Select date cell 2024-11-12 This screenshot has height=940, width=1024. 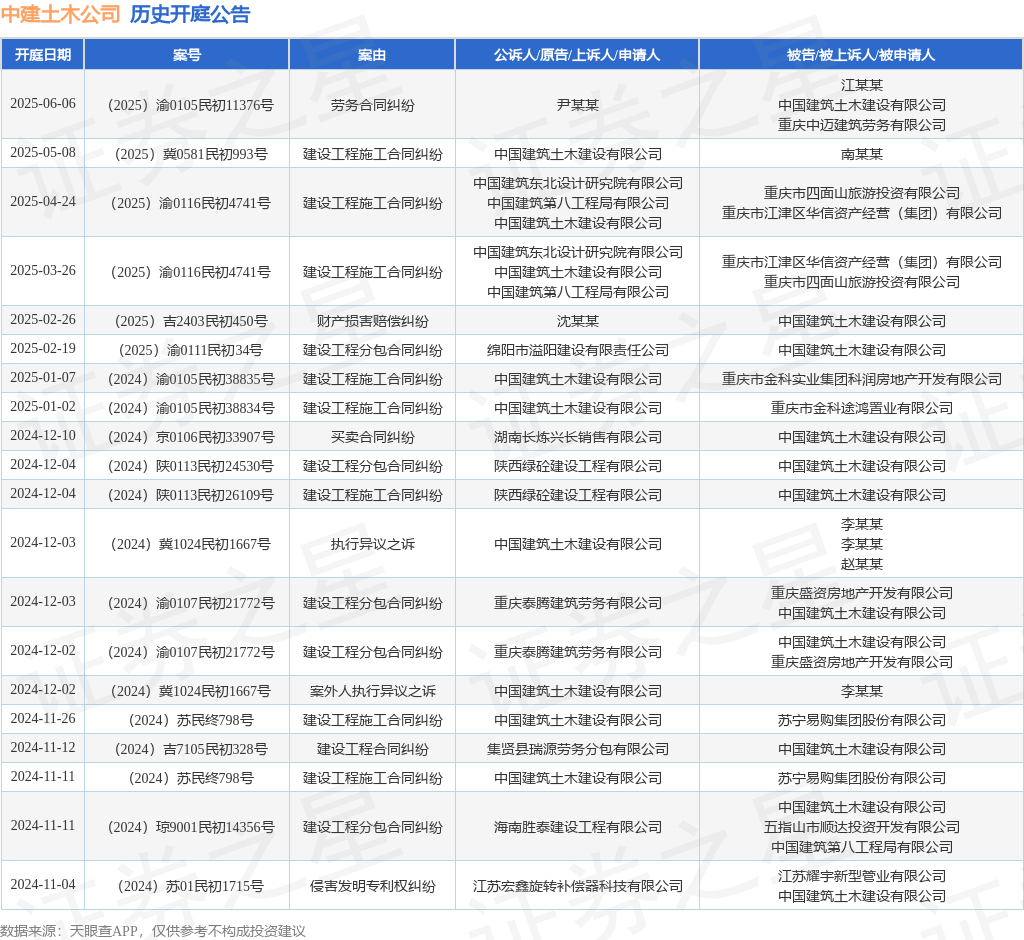43,748
